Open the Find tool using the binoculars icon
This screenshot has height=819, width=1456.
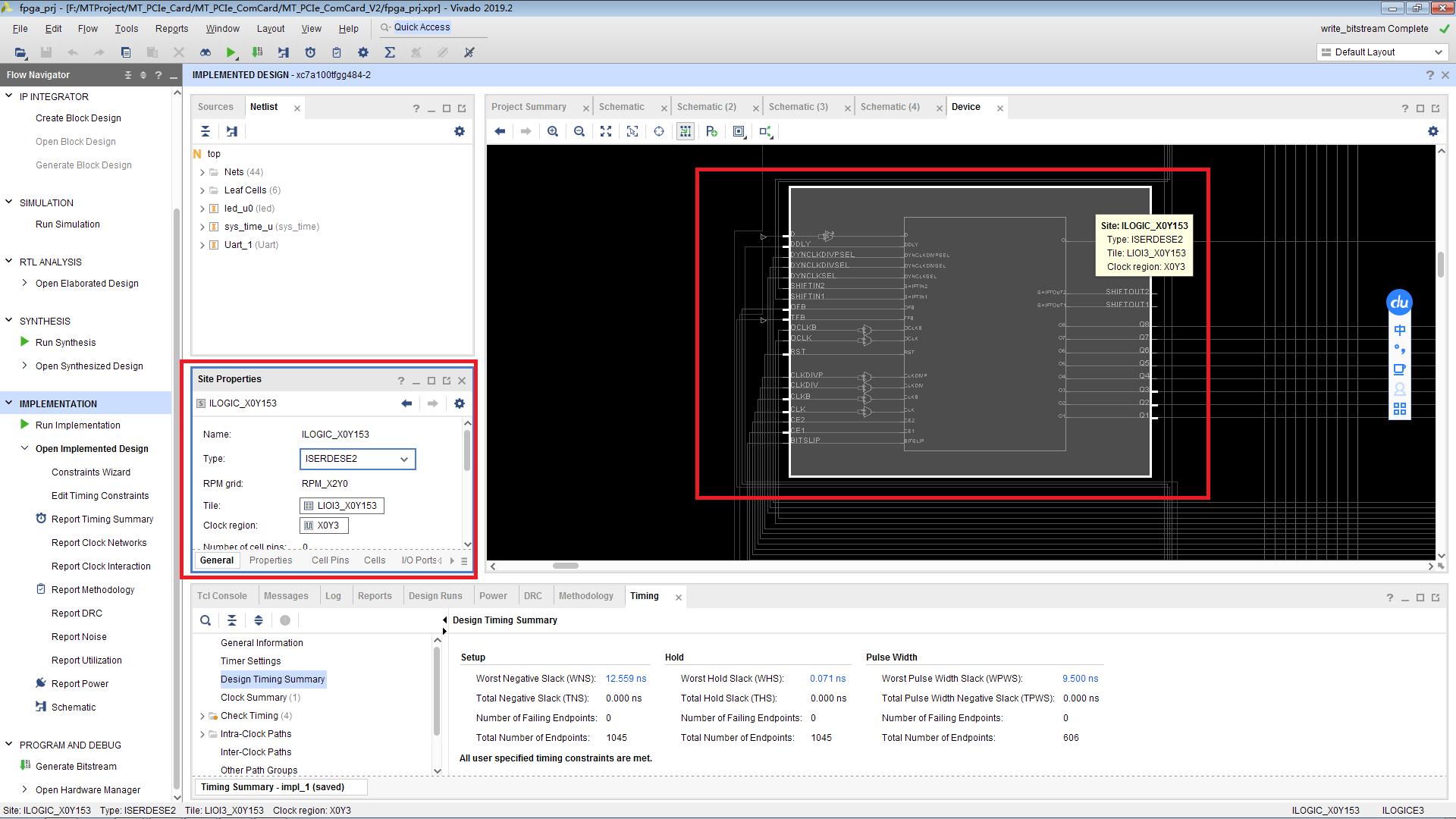(205, 52)
